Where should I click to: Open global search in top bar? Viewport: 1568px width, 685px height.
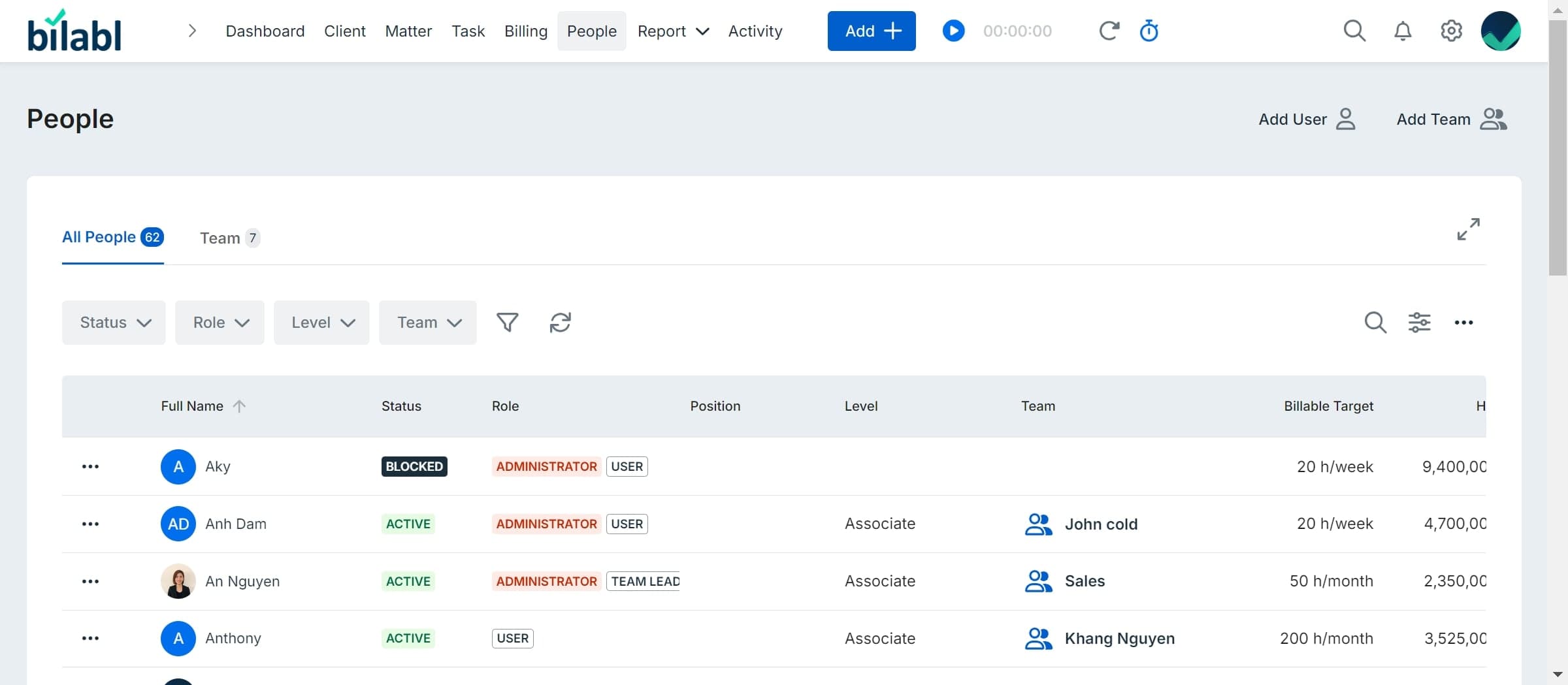1354,31
